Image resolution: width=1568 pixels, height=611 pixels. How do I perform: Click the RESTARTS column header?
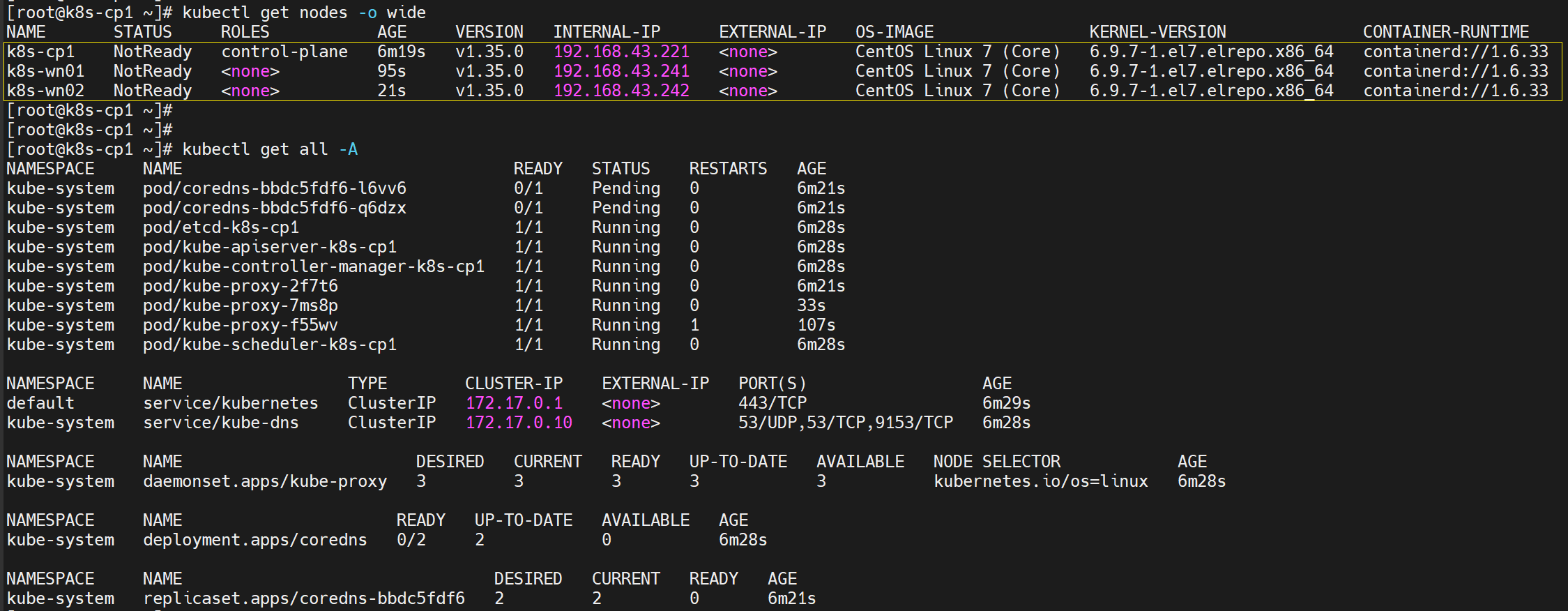click(729, 169)
